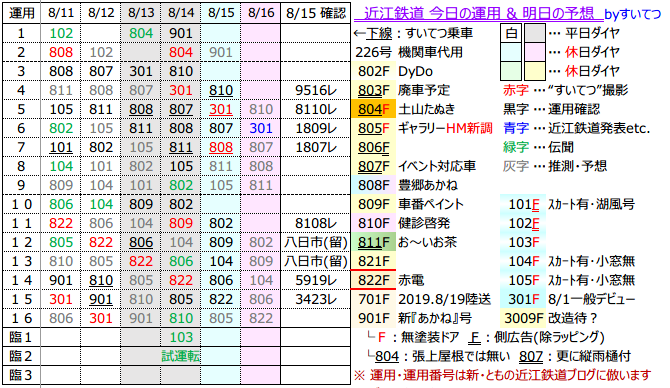The width and height of the screenshot is (670, 388).
Task: Select the underlined 806 under 8/13
Action: pos(141,242)
